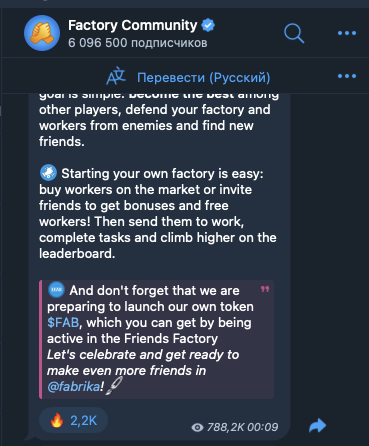Viewport: 369px width, 446px height.
Task: Click the eye views icon
Action: tap(197, 427)
